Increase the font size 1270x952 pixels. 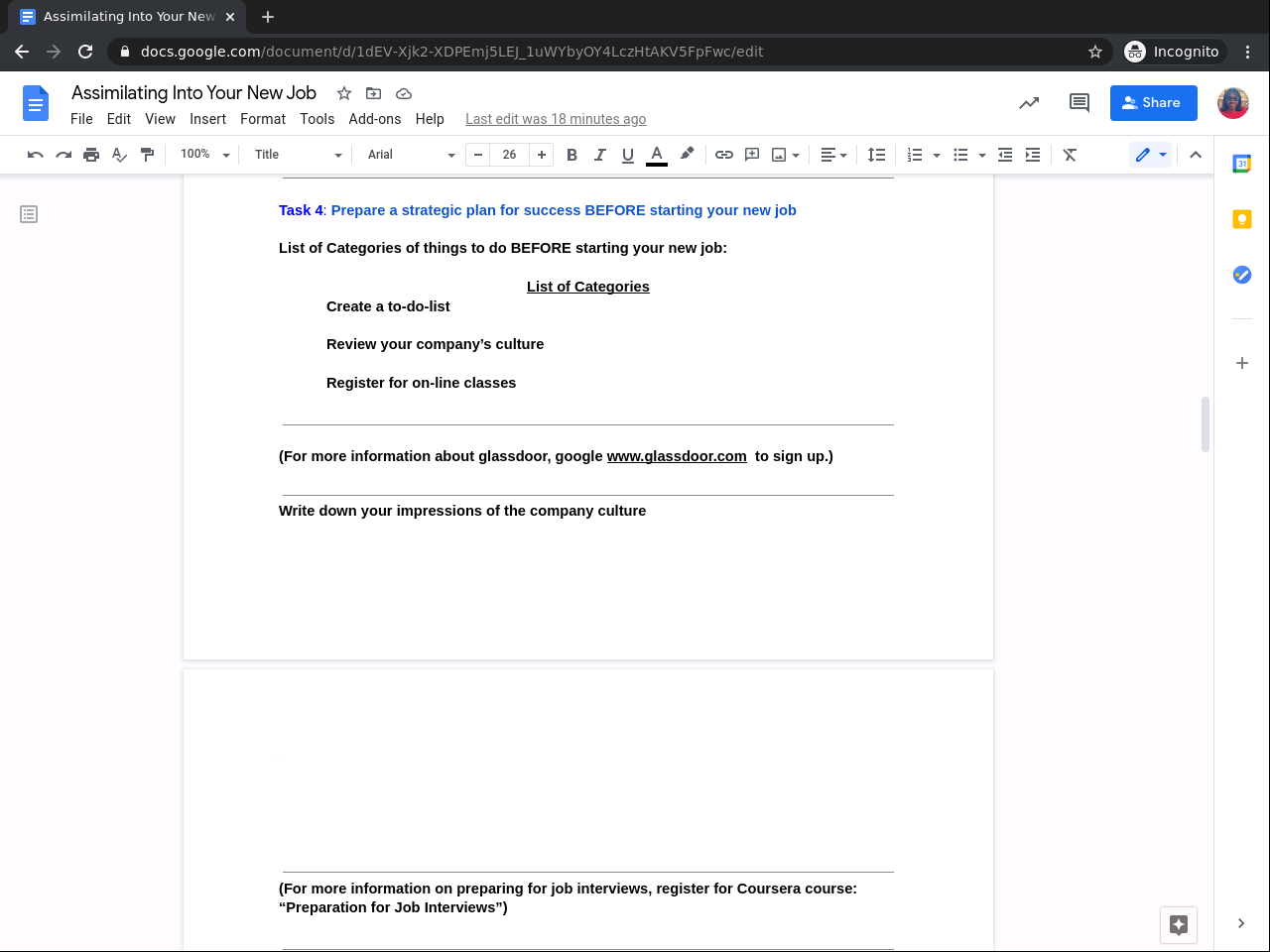click(542, 155)
